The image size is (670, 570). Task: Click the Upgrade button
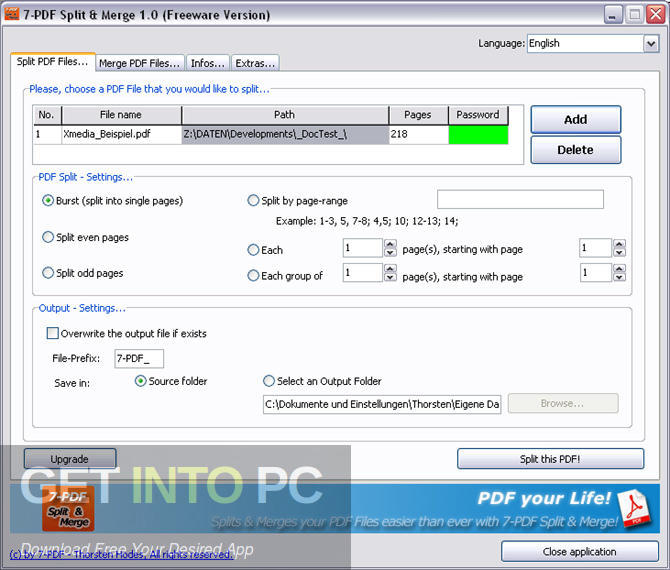point(70,459)
